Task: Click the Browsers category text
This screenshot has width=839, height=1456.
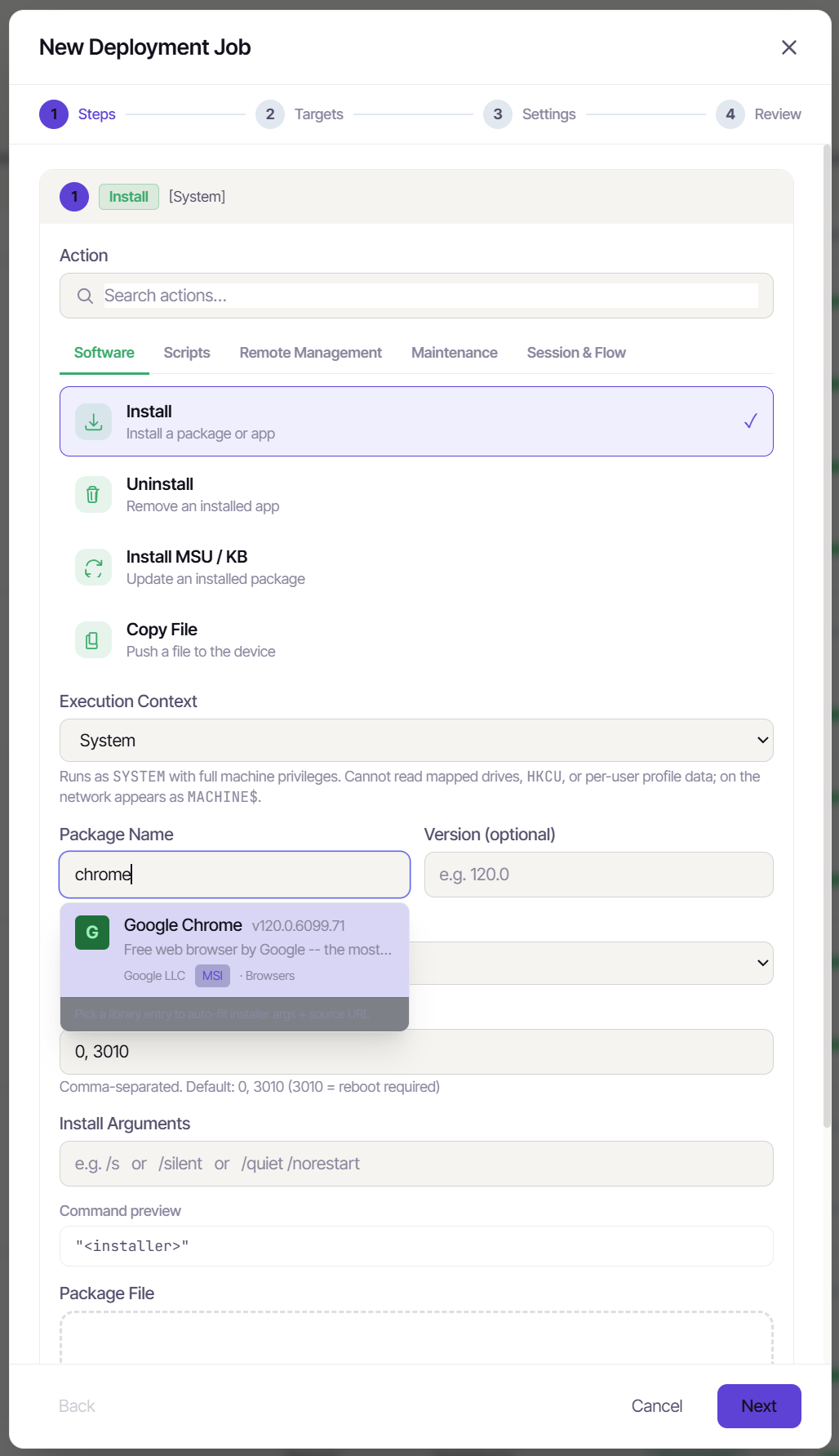Action: point(270,976)
